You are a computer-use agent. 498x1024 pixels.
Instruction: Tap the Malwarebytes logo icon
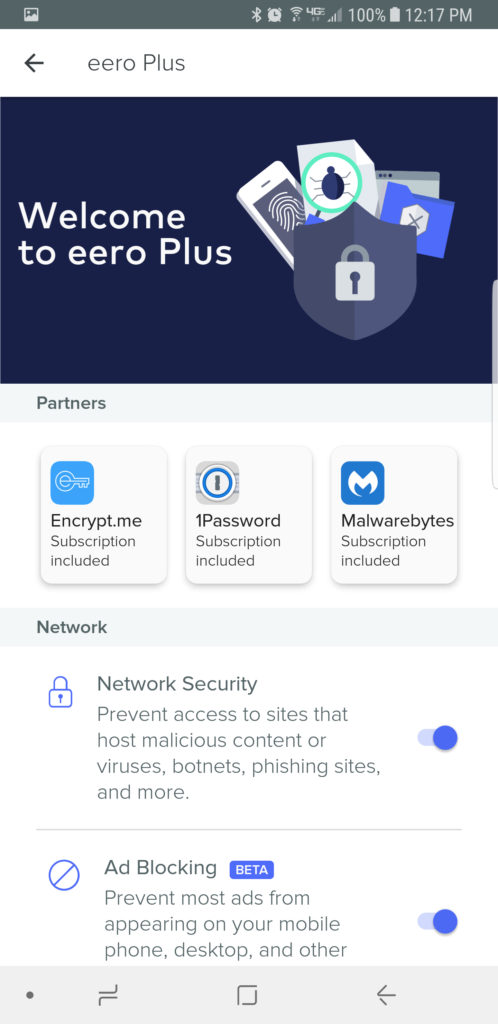point(362,483)
